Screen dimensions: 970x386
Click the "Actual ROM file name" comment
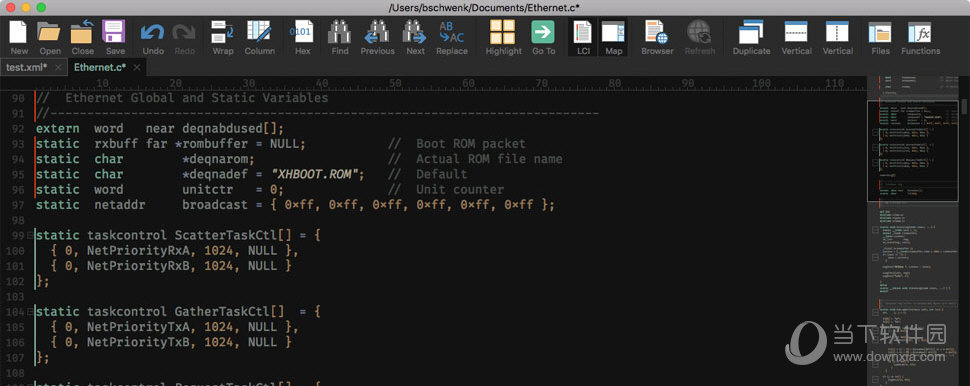[x=489, y=159]
